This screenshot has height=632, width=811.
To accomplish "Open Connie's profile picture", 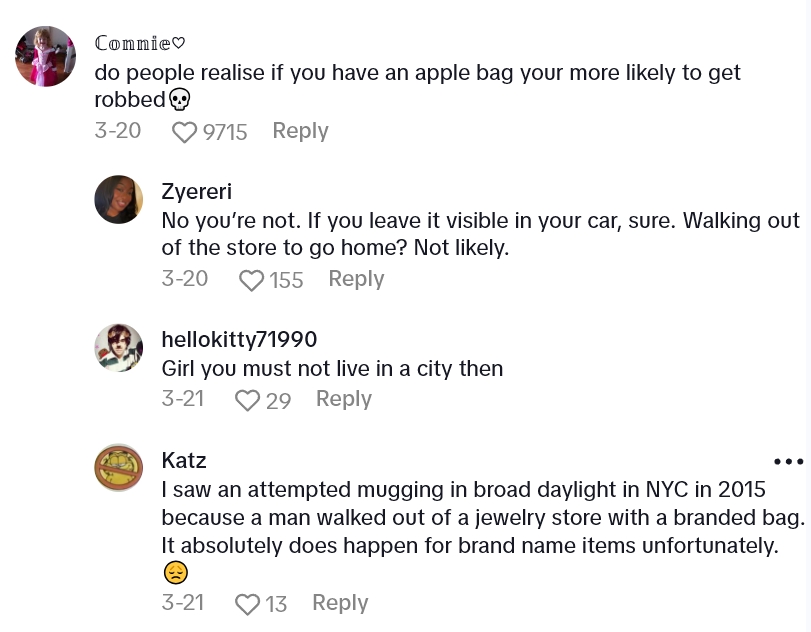I will click(x=46, y=56).
